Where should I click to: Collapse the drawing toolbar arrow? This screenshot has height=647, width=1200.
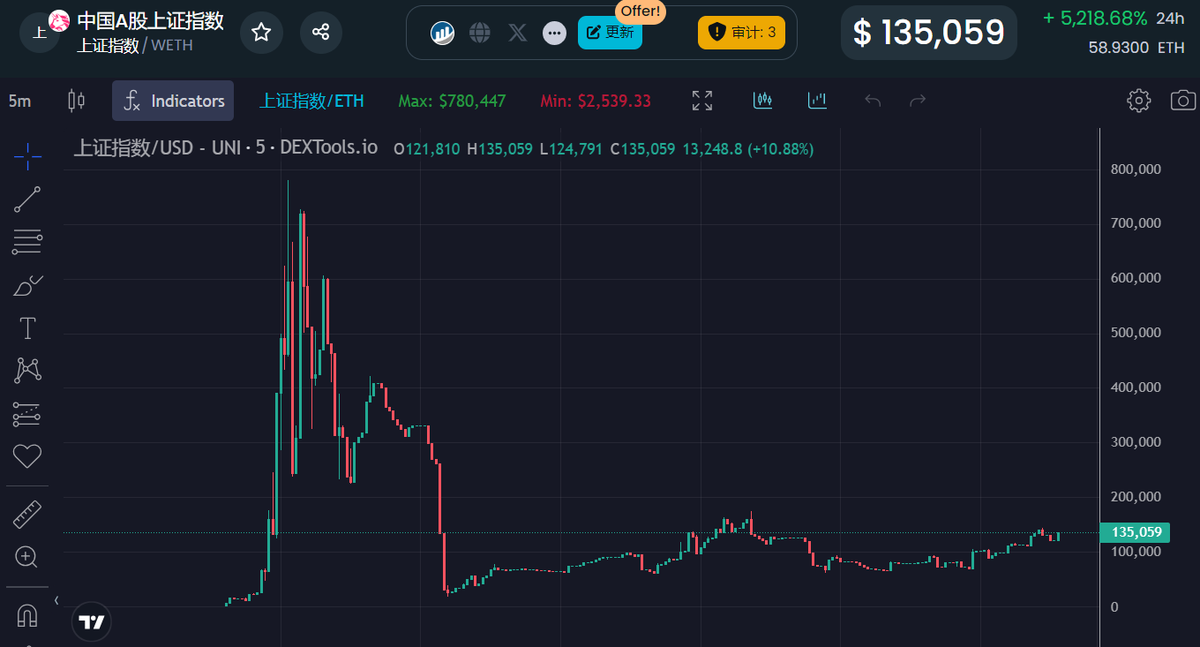pos(56,600)
